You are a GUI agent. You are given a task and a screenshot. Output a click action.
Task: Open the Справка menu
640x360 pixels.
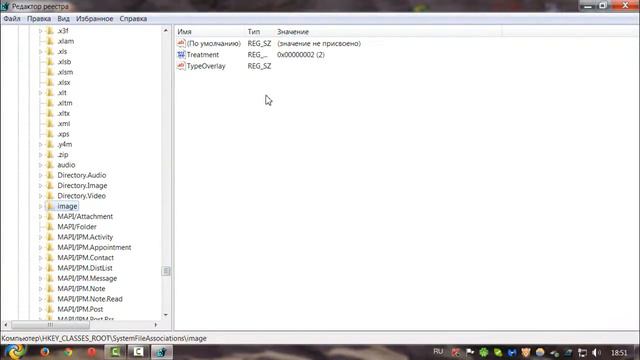[133, 19]
